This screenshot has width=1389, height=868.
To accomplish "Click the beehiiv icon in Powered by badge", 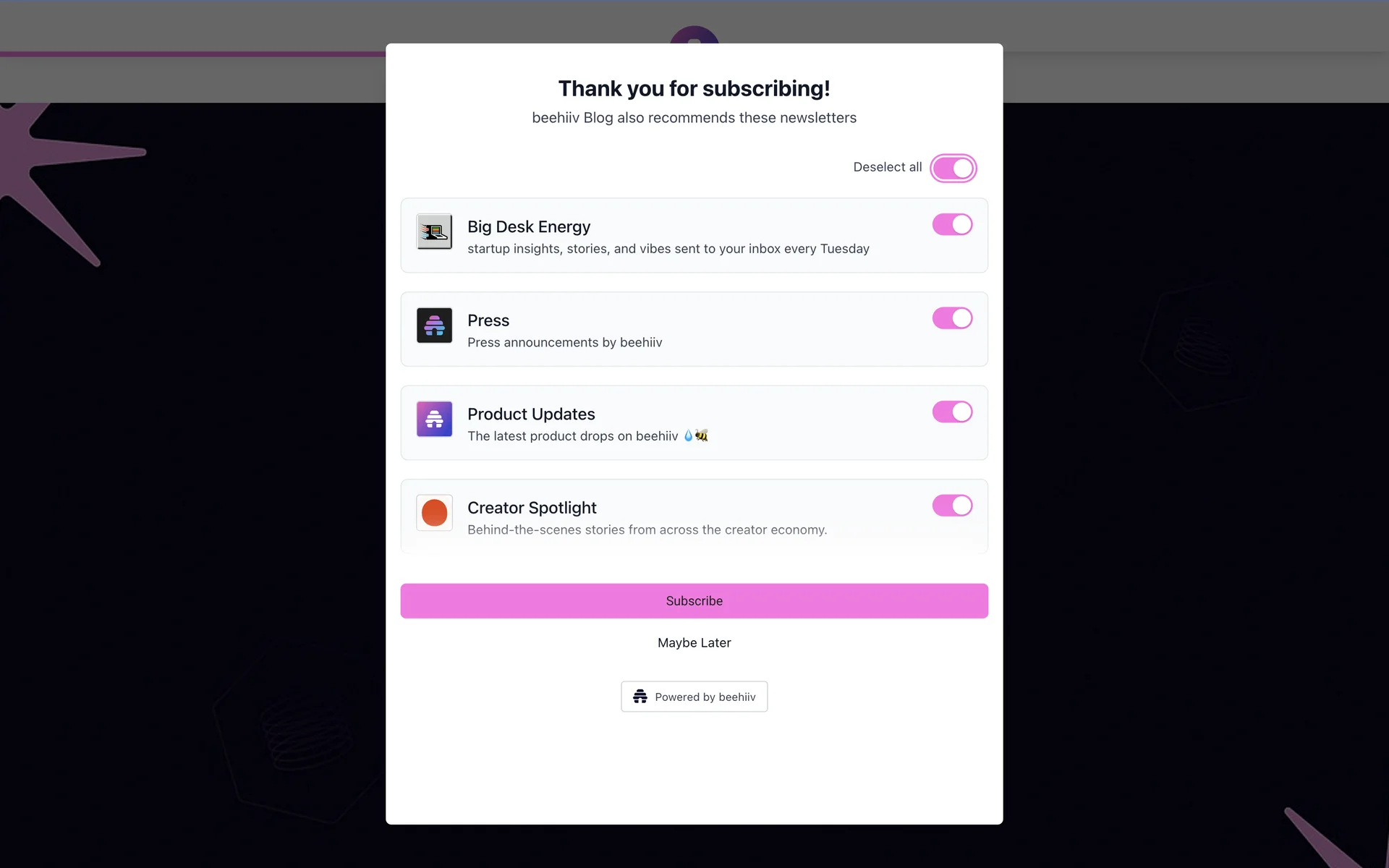I will pos(640,697).
